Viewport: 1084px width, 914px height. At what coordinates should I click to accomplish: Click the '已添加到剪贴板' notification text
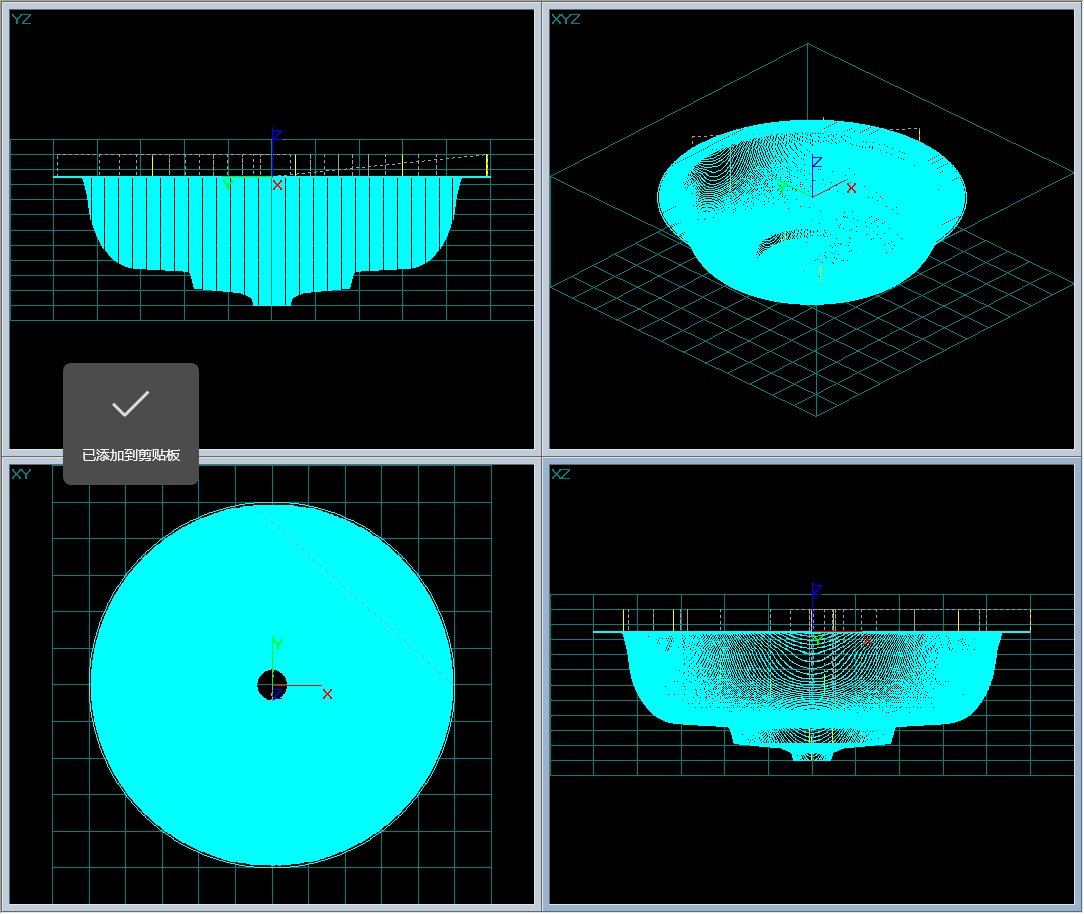coord(131,455)
